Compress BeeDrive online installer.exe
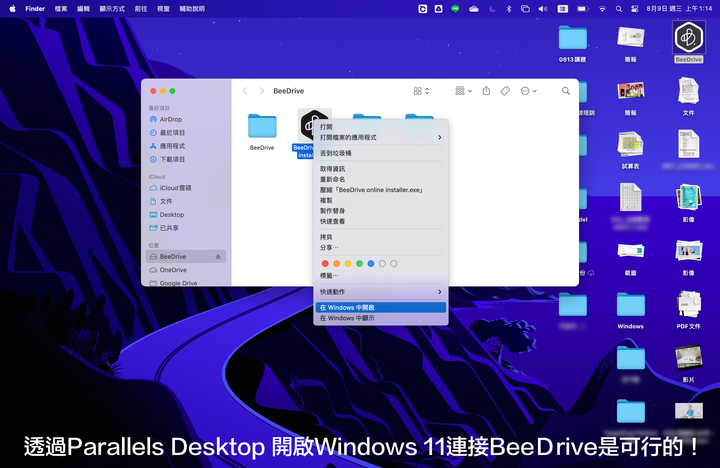Screen dimensions: 720x468 click(380, 190)
